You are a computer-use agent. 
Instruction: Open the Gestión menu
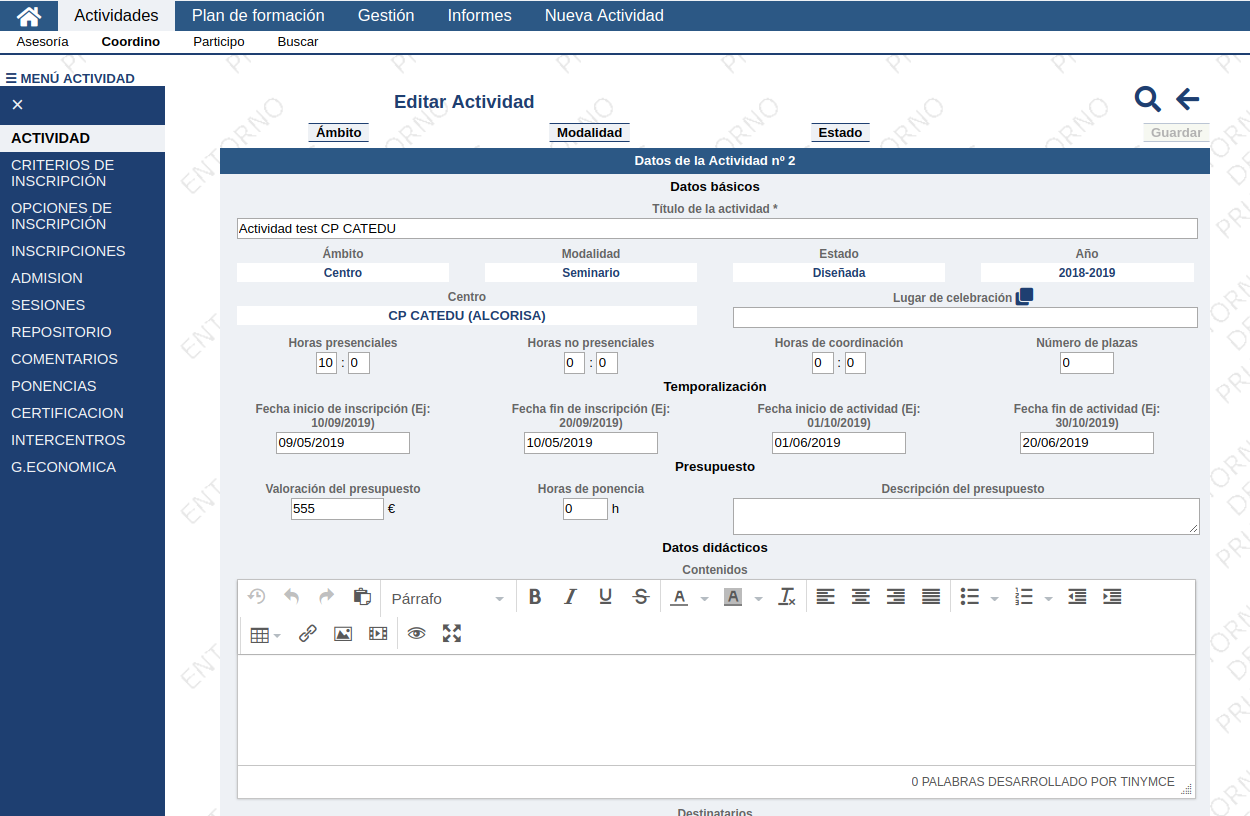[x=386, y=15]
